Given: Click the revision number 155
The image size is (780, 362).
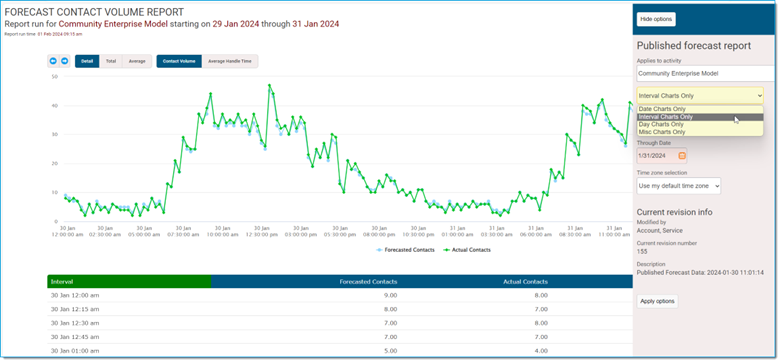Looking at the screenshot, I should (642, 252).
